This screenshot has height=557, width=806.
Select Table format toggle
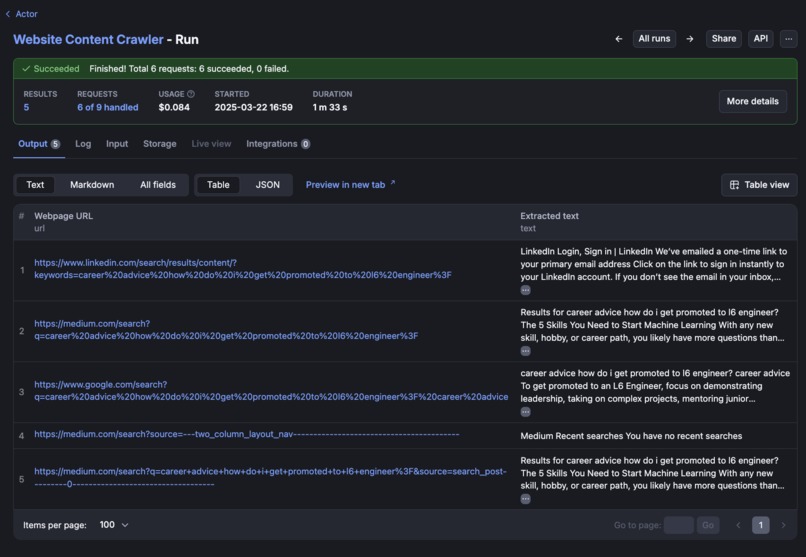218,185
